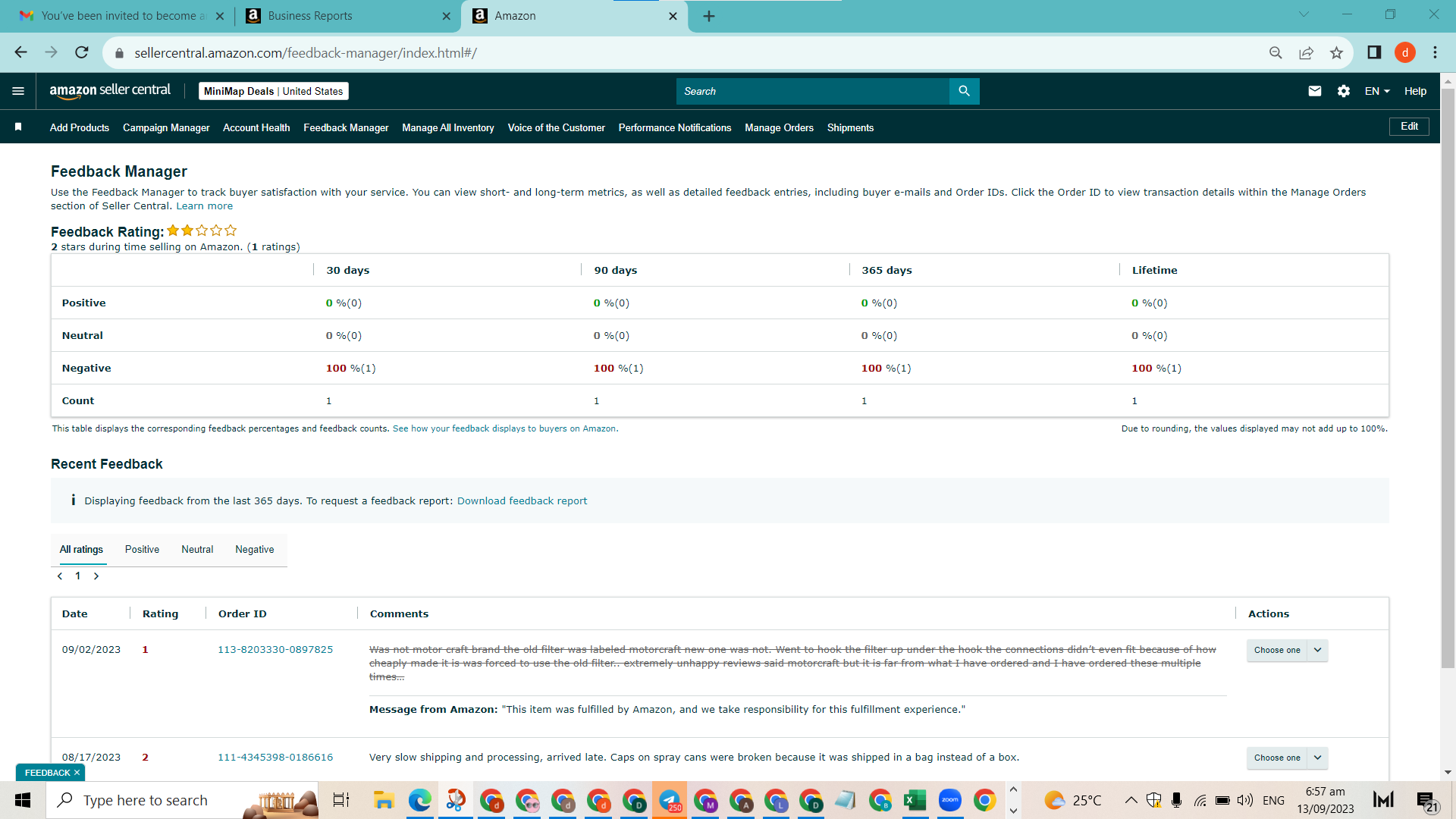Open the buyer messages envelope icon
Image resolution: width=1456 pixels, height=819 pixels.
click(1315, 91)
